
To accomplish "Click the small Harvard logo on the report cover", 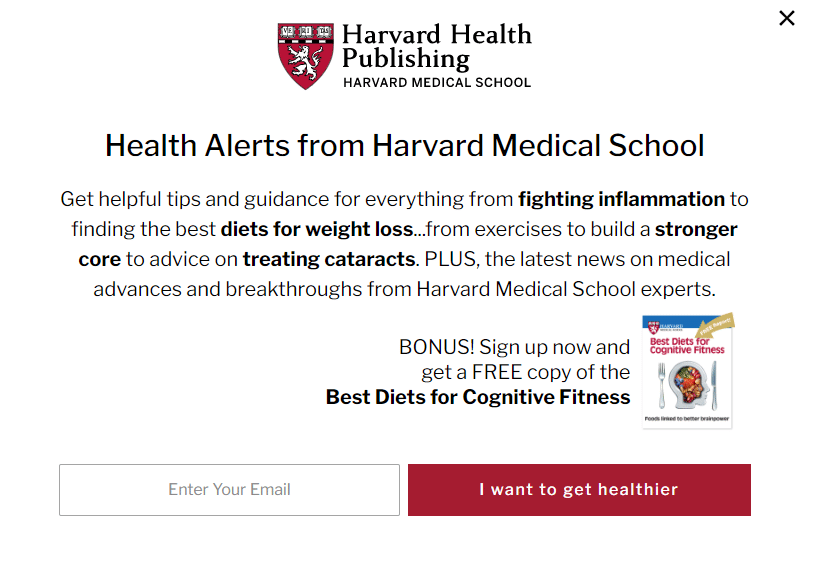I will 666,327.
